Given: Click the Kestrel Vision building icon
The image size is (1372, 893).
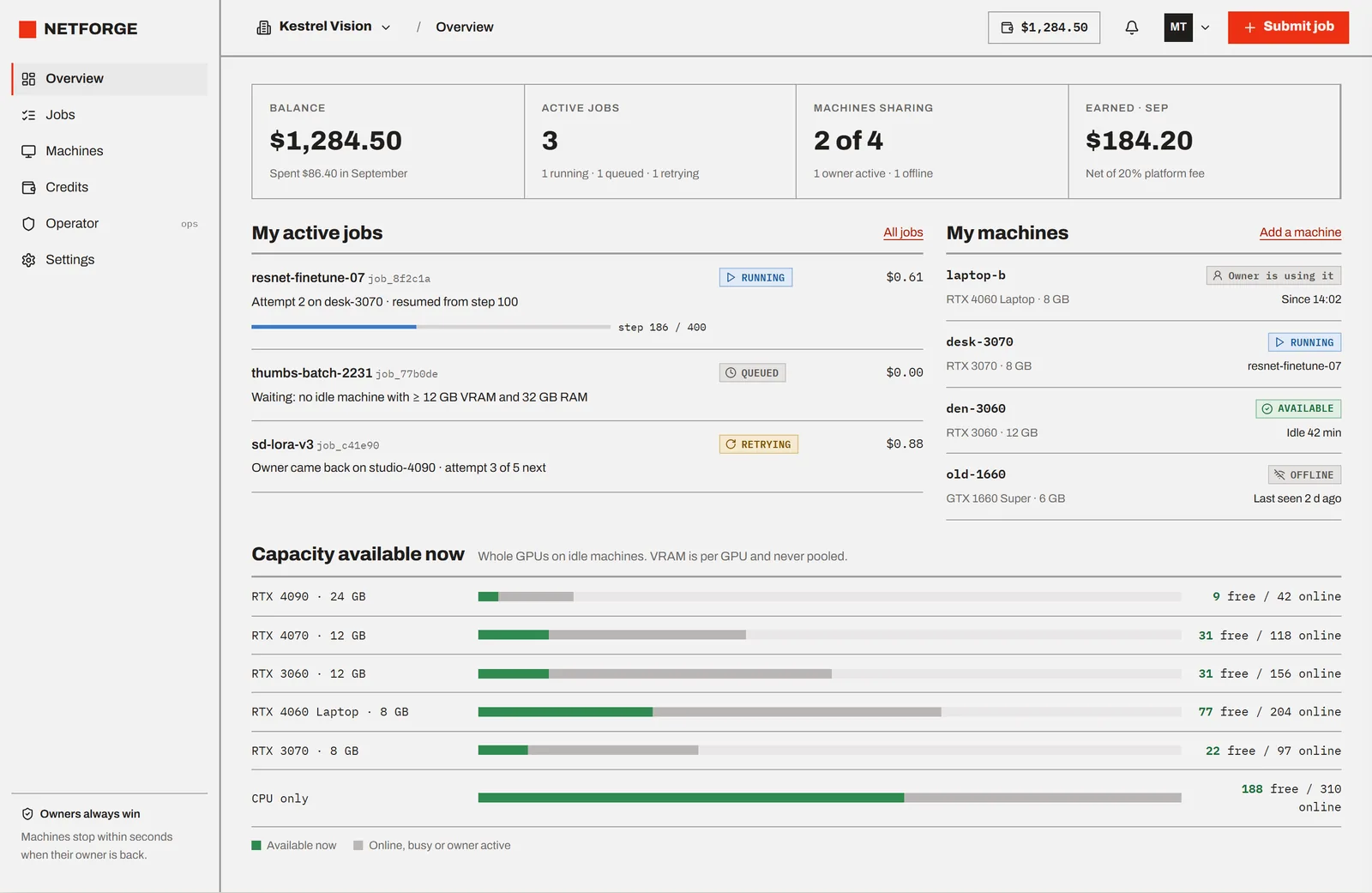Looking at the screenshot, I should [264, 27].
